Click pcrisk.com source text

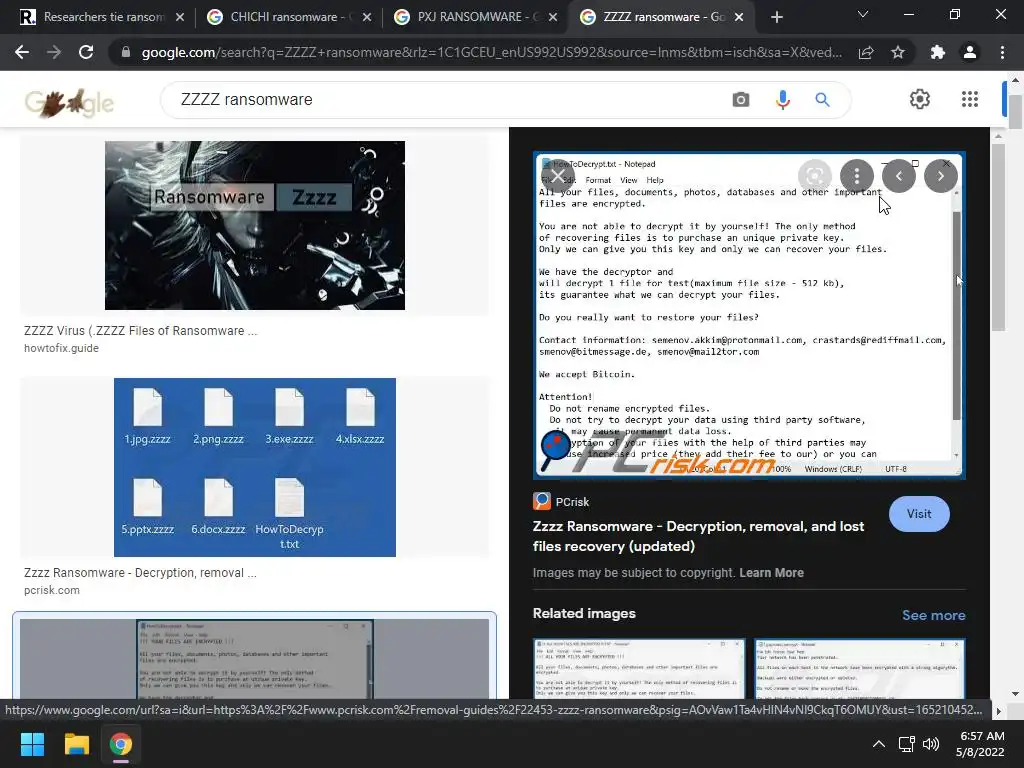pyautogui.click(x=52, y=590)
